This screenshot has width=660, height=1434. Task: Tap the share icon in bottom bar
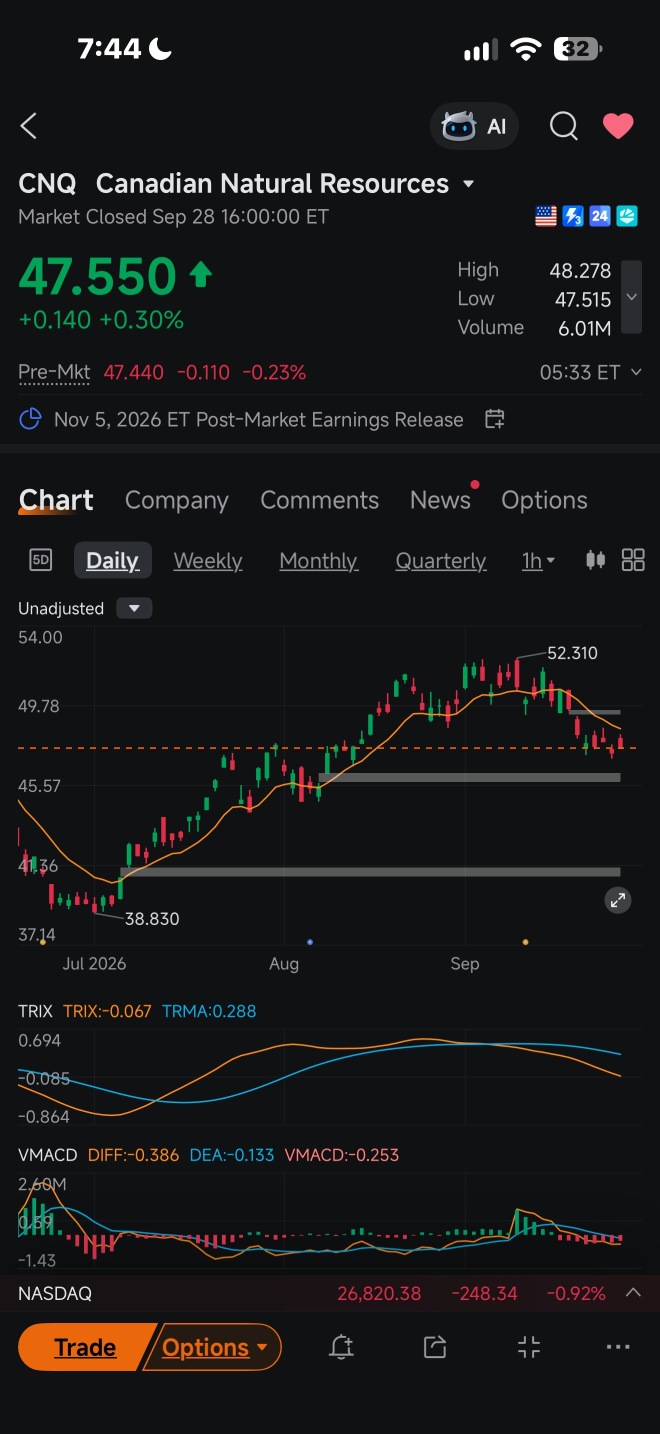pos(435,1347)
